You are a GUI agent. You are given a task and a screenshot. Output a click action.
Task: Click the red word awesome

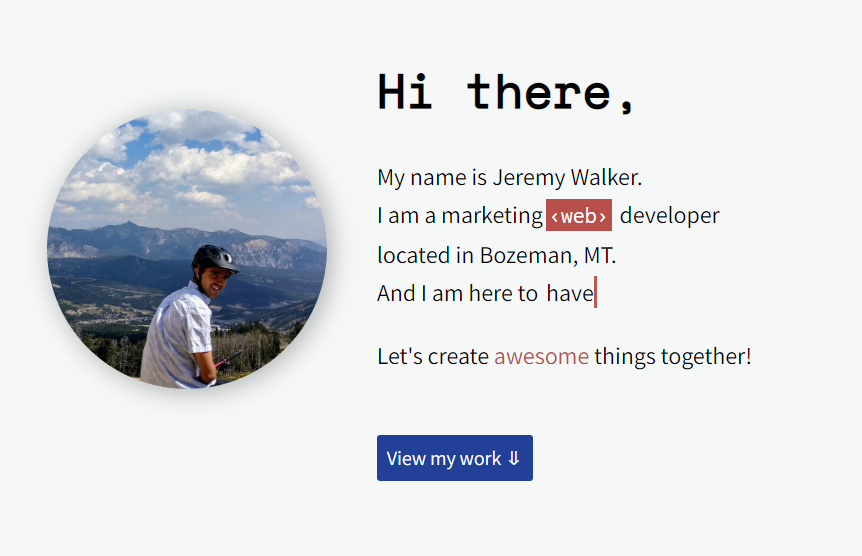(x=541, y=356)
